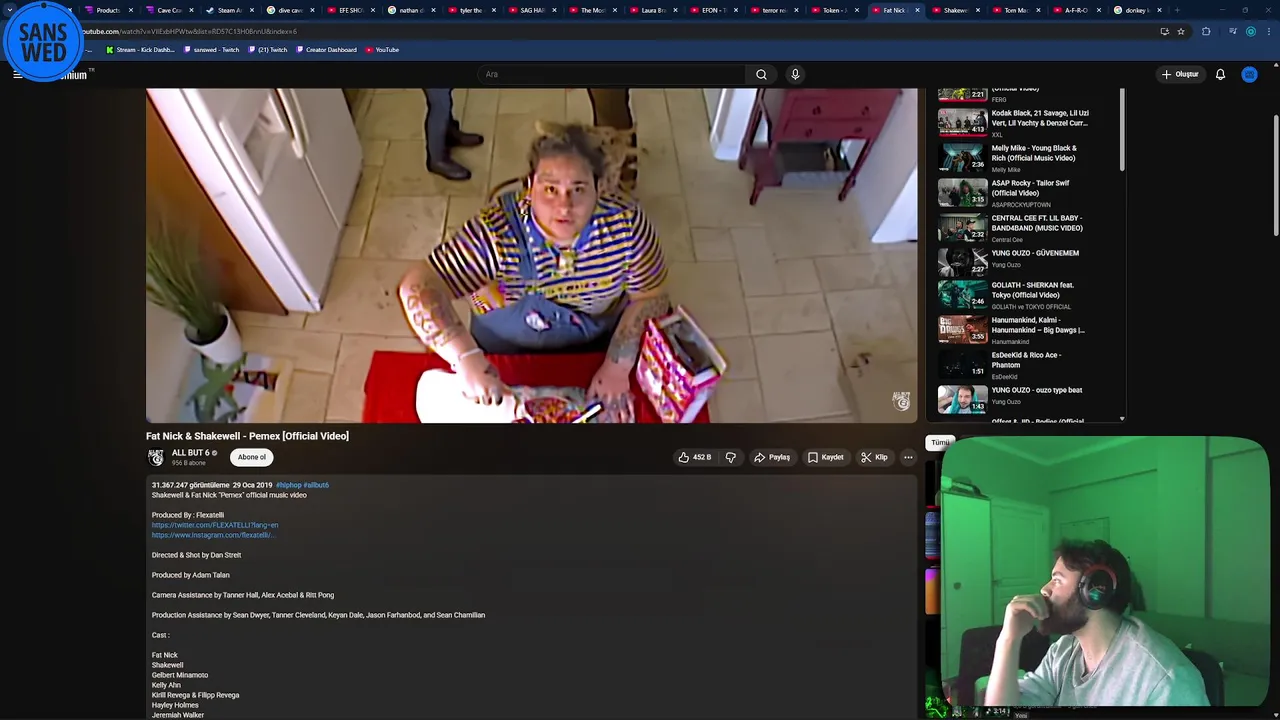
Task: Click Paylaş share button
Action: click(772, 457)
